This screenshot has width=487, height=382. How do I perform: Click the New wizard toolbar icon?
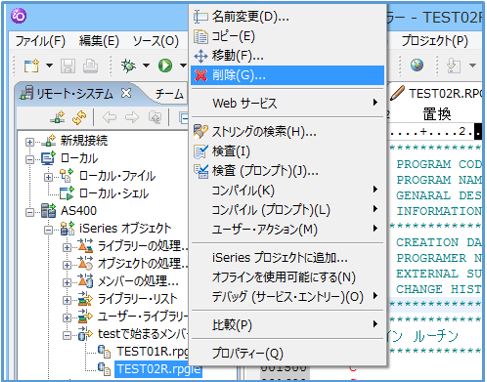coord(31,66)
